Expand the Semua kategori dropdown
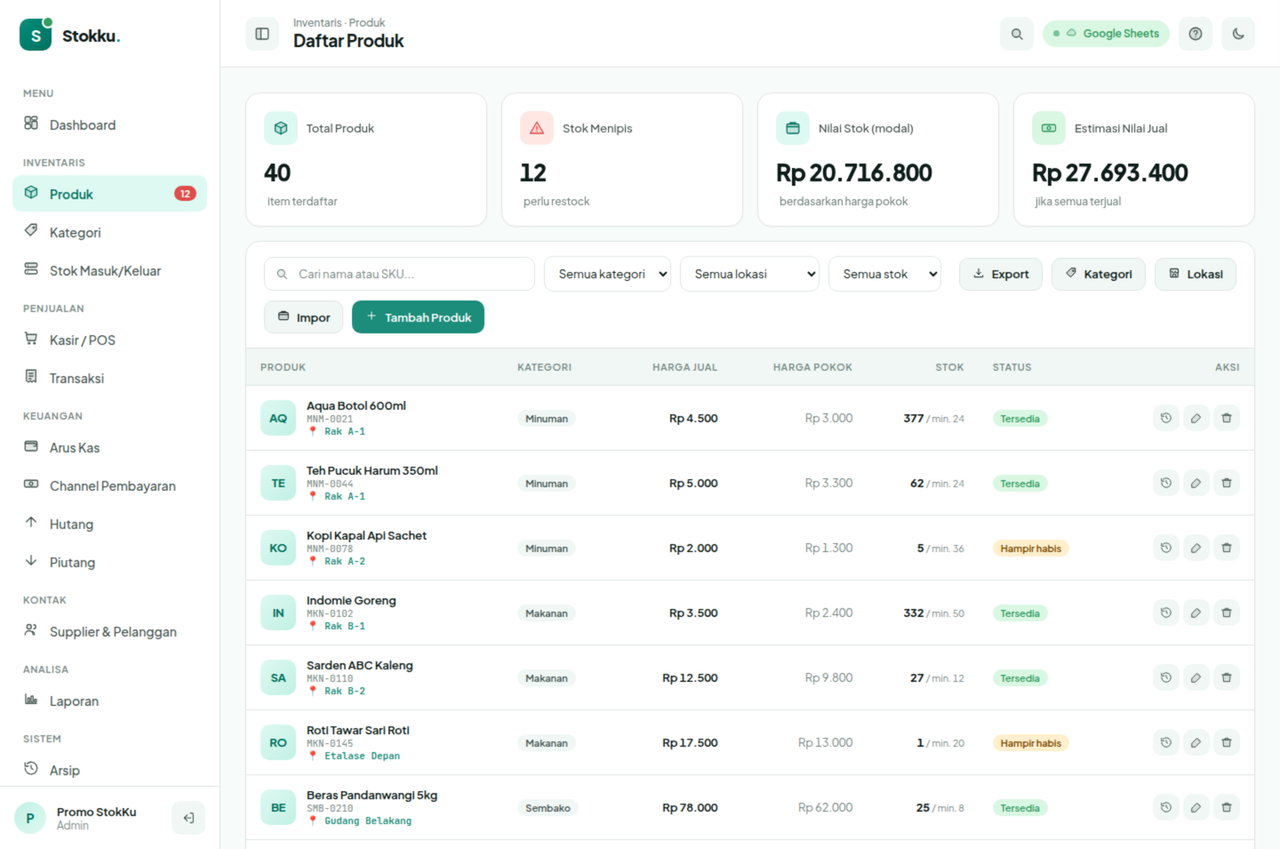Screen dimensions: 1280x849 coord(607,274)
